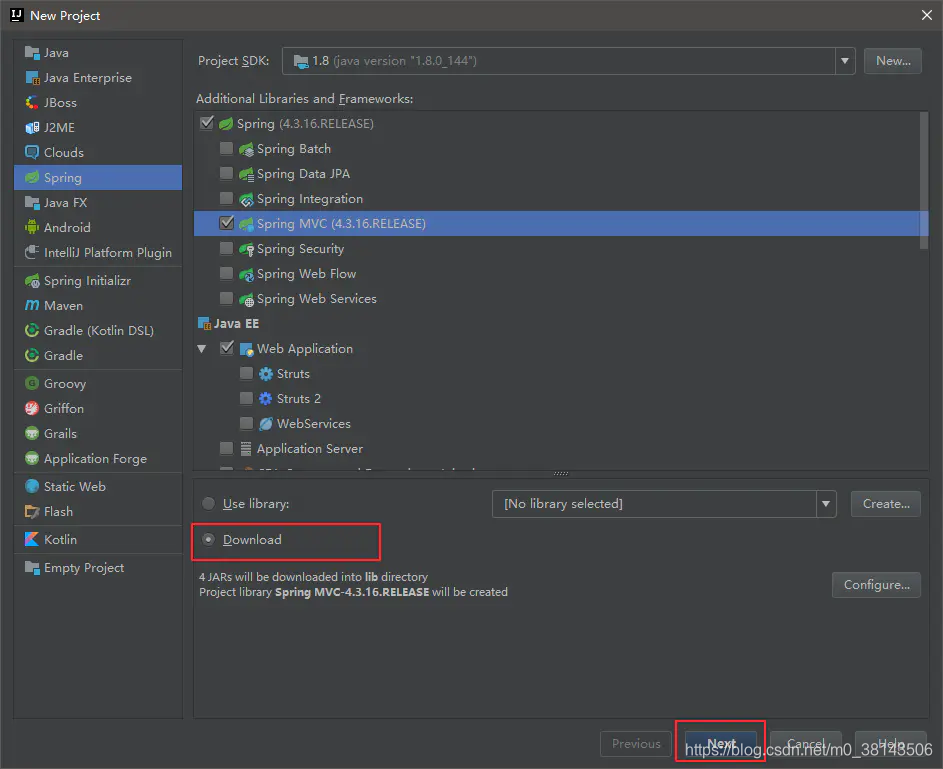The width and height of the screenshot is (943, 769).
Task: Pick the Static Web globe icon
Action: point(32,486)
